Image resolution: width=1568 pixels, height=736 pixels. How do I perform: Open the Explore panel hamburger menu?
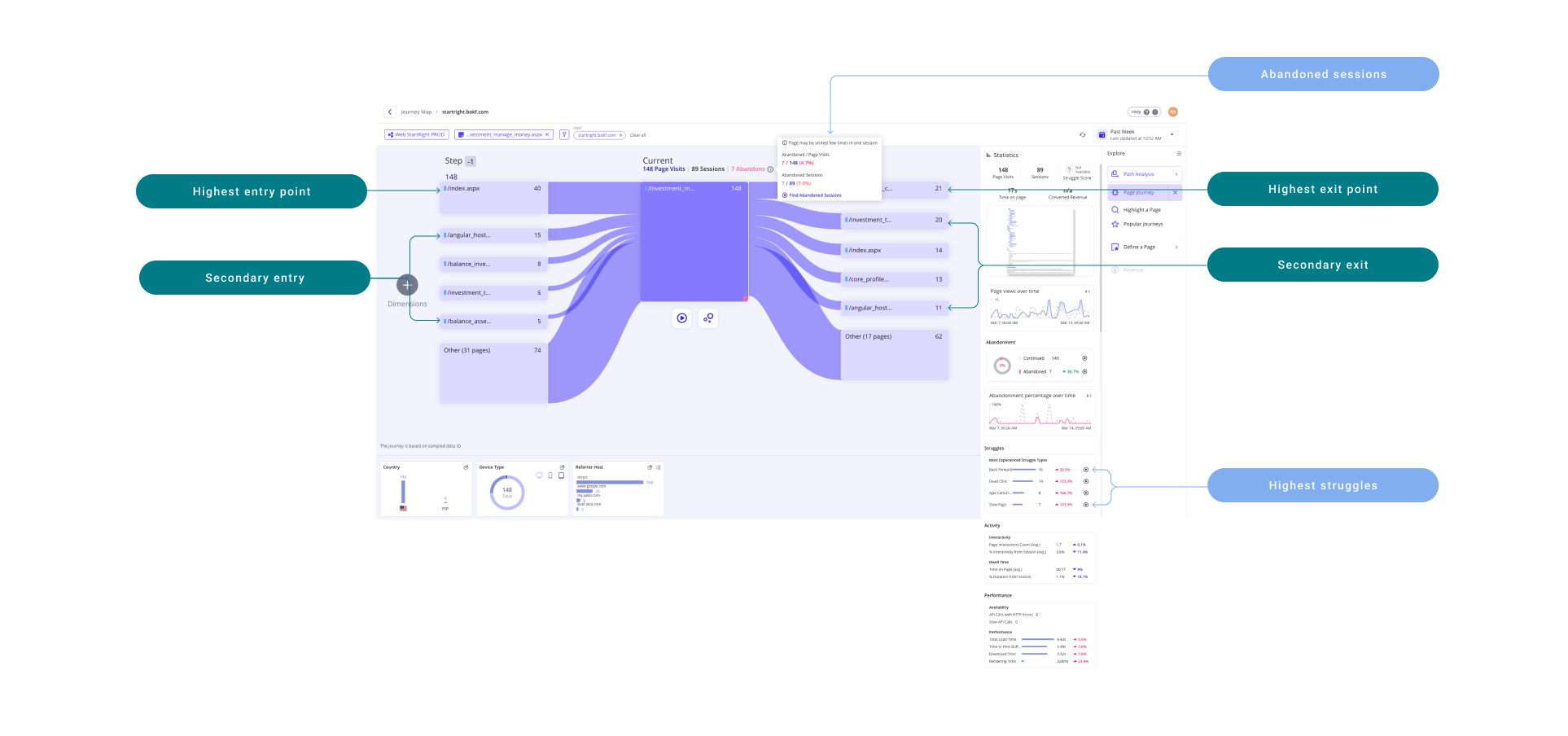[1178, 154]
